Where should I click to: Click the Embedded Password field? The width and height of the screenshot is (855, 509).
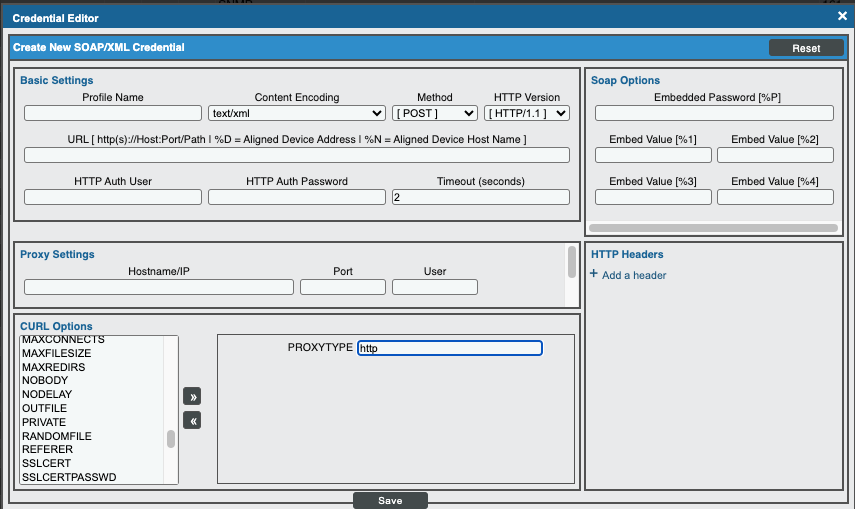(x=714, y=114)
